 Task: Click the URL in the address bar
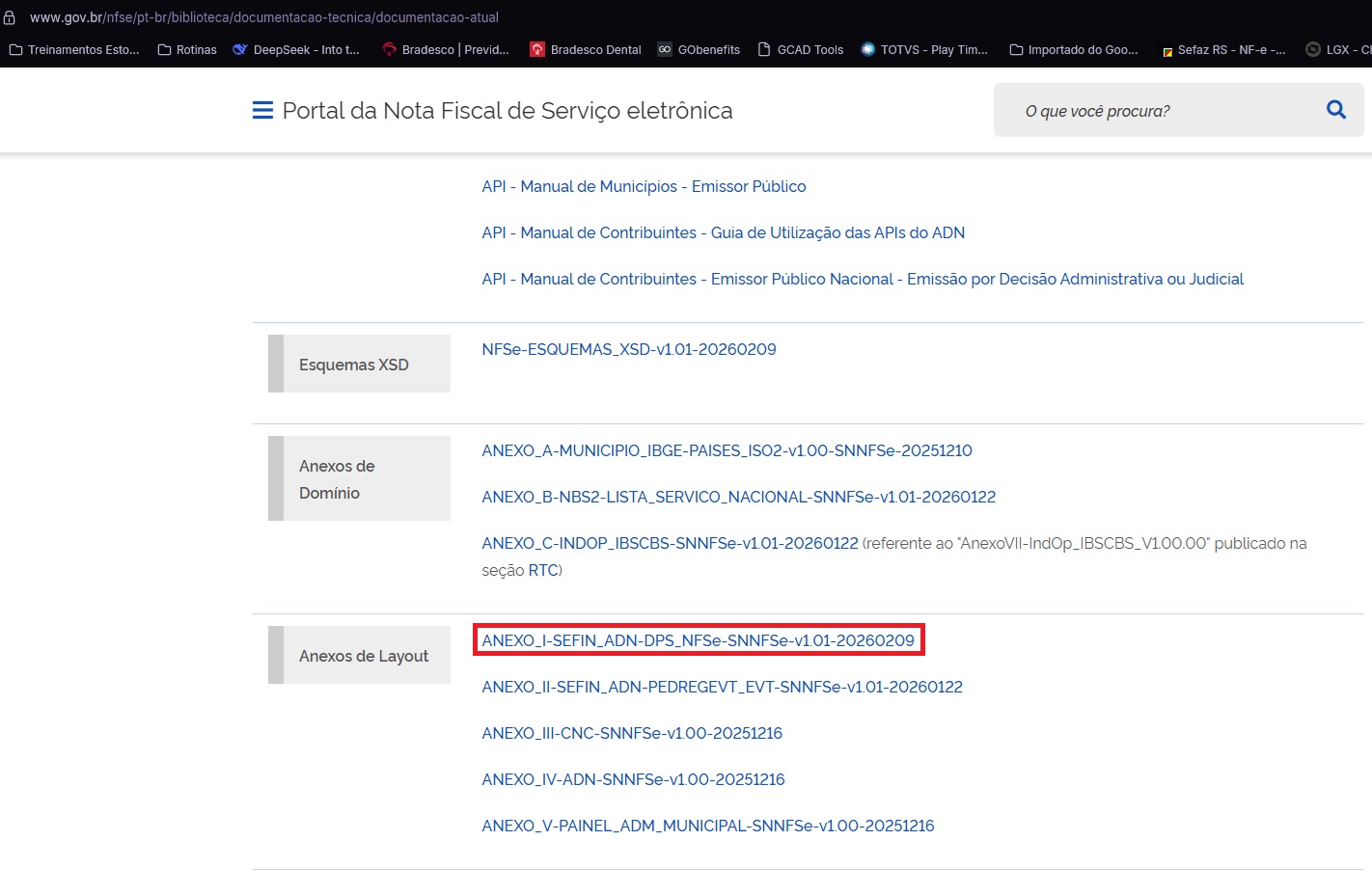(x=264, y=17)
